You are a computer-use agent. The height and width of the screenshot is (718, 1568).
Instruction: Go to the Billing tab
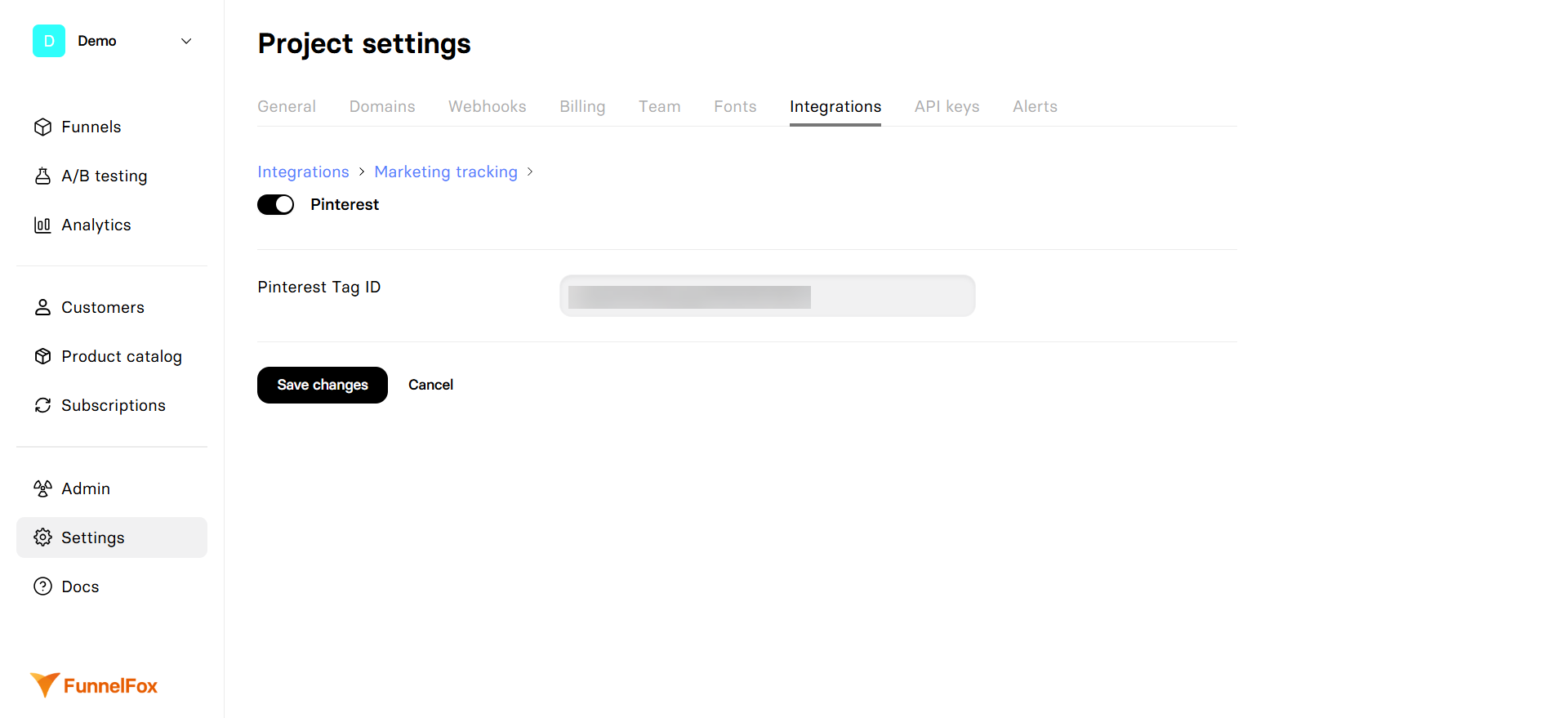tap(582, 106)
